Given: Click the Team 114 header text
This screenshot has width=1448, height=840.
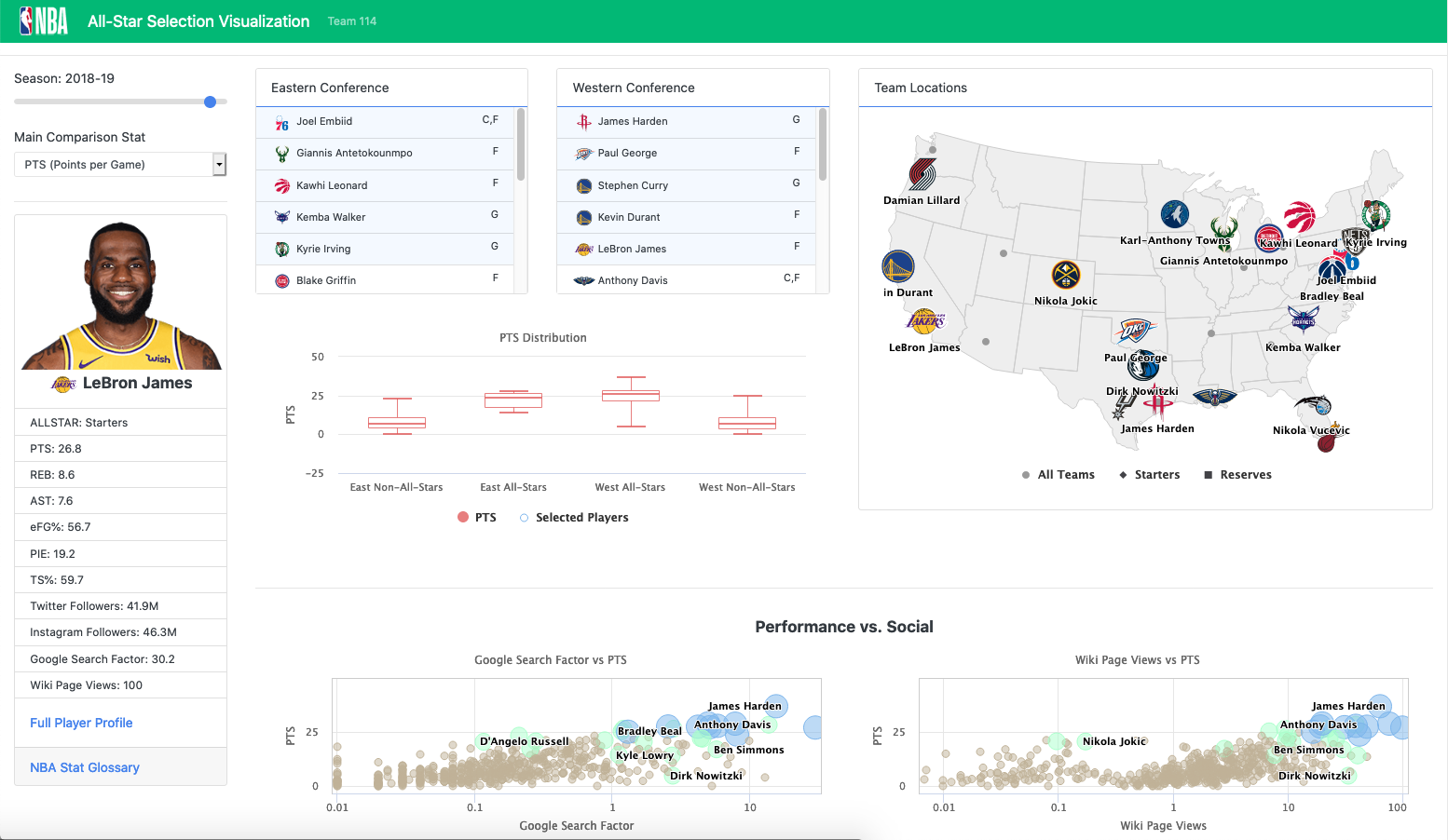Looking at the screenshot, I should pyautogui.click(x=352, y=21).
